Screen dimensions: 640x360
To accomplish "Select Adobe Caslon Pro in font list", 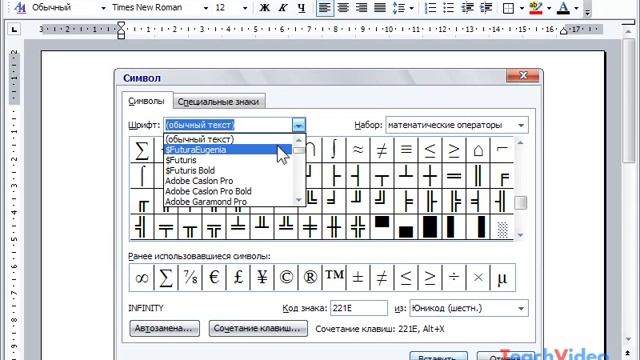I will (229, 181).
